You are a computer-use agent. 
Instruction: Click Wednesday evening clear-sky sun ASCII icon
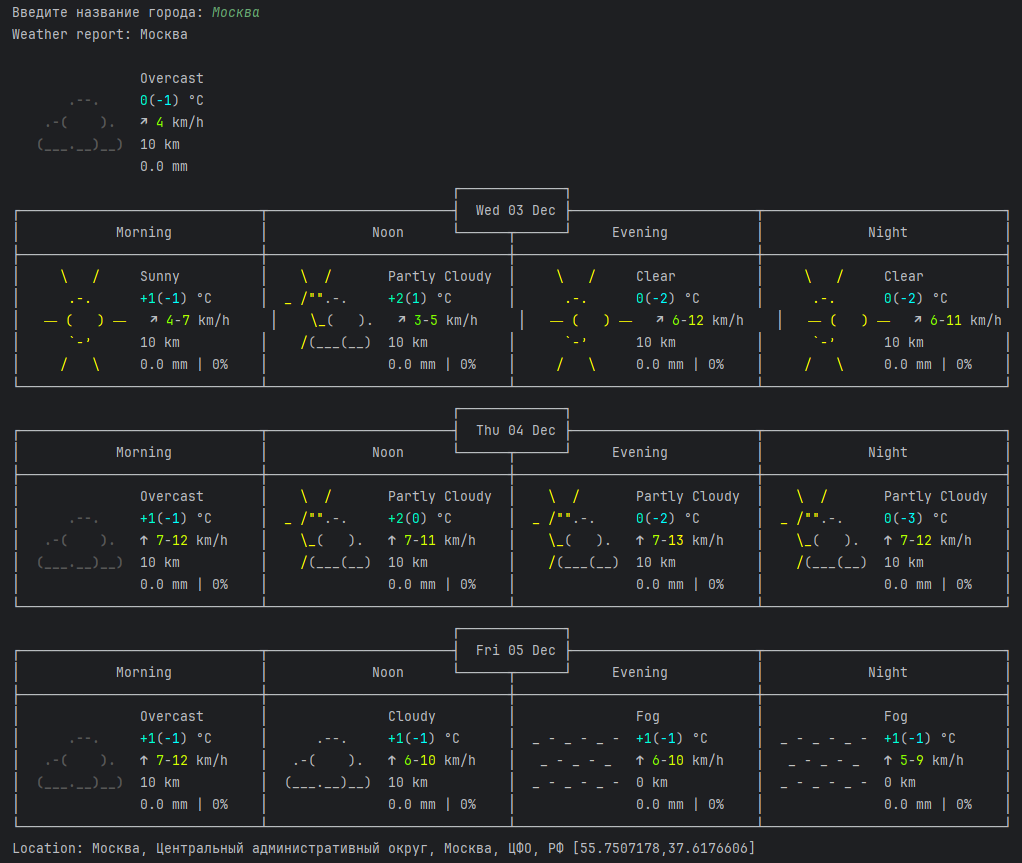point(591,320)
